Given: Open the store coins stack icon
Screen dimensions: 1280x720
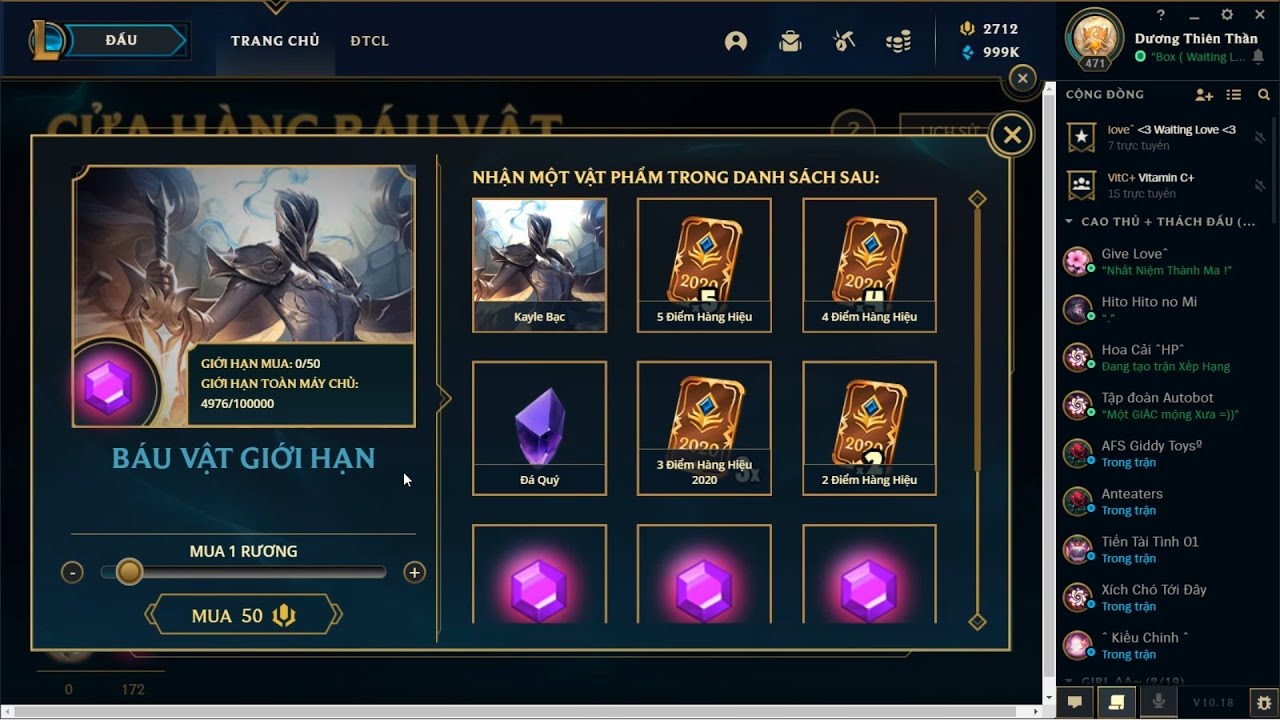Looking at the screenshot, I should (x=898, y=41).
